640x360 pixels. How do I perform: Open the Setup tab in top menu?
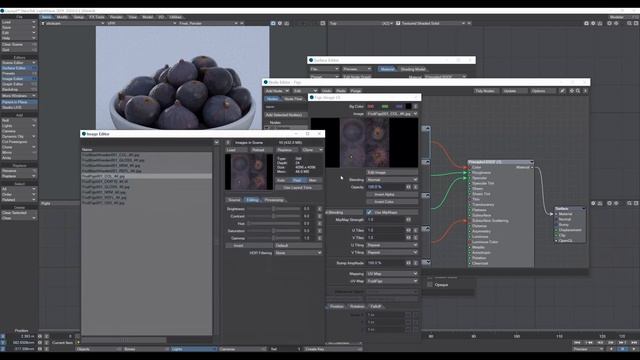78,17
